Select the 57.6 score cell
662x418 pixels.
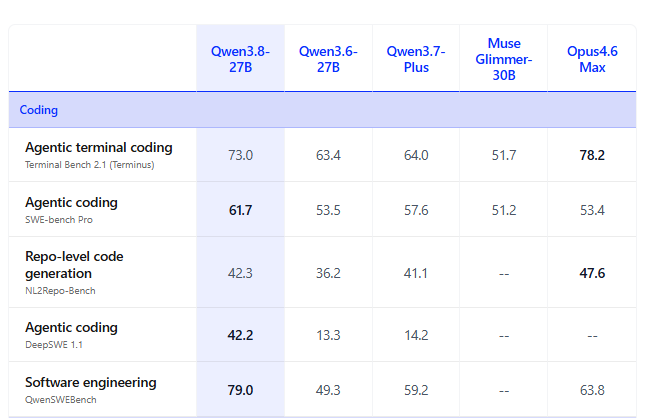(416, 210)
